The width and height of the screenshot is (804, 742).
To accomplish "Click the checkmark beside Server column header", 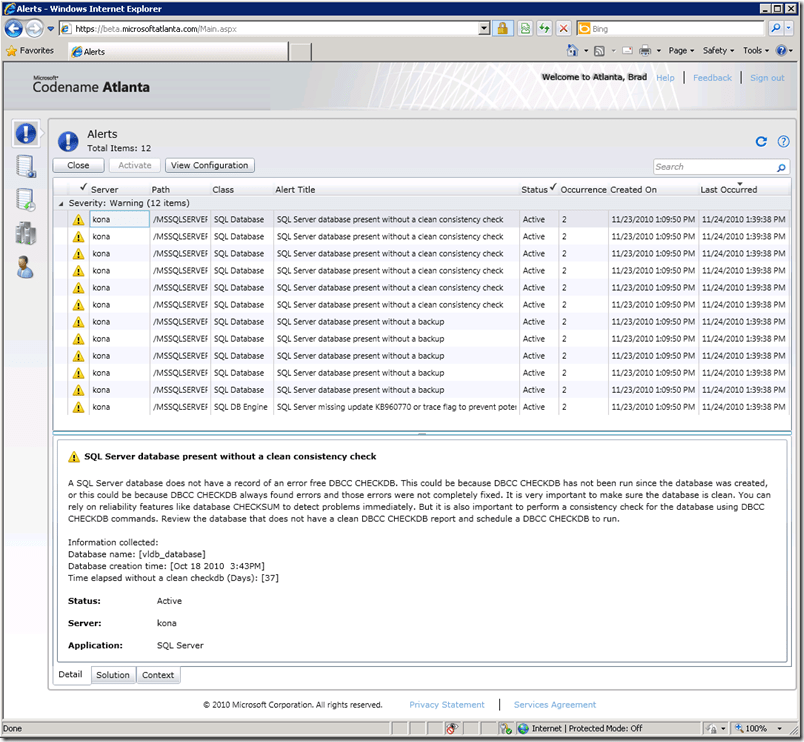I will point(83,188).
